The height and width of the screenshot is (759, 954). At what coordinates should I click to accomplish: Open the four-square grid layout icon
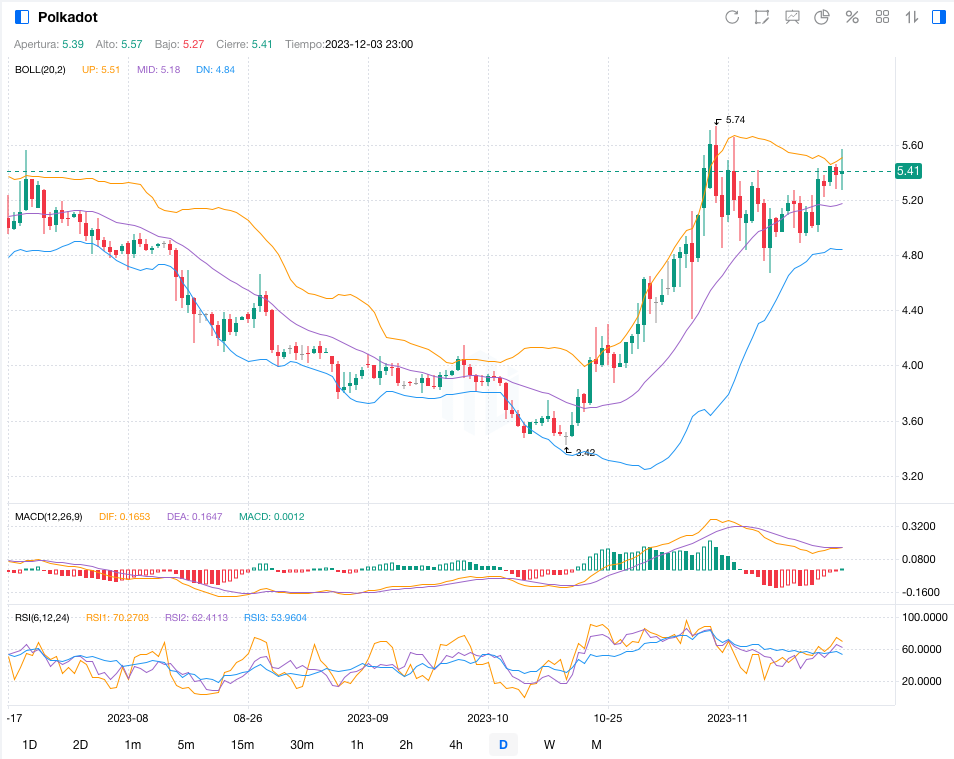(x=882, y=17)
